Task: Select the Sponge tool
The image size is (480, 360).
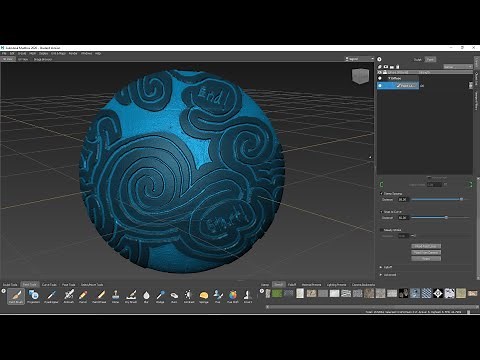Action: coord(204,296)
